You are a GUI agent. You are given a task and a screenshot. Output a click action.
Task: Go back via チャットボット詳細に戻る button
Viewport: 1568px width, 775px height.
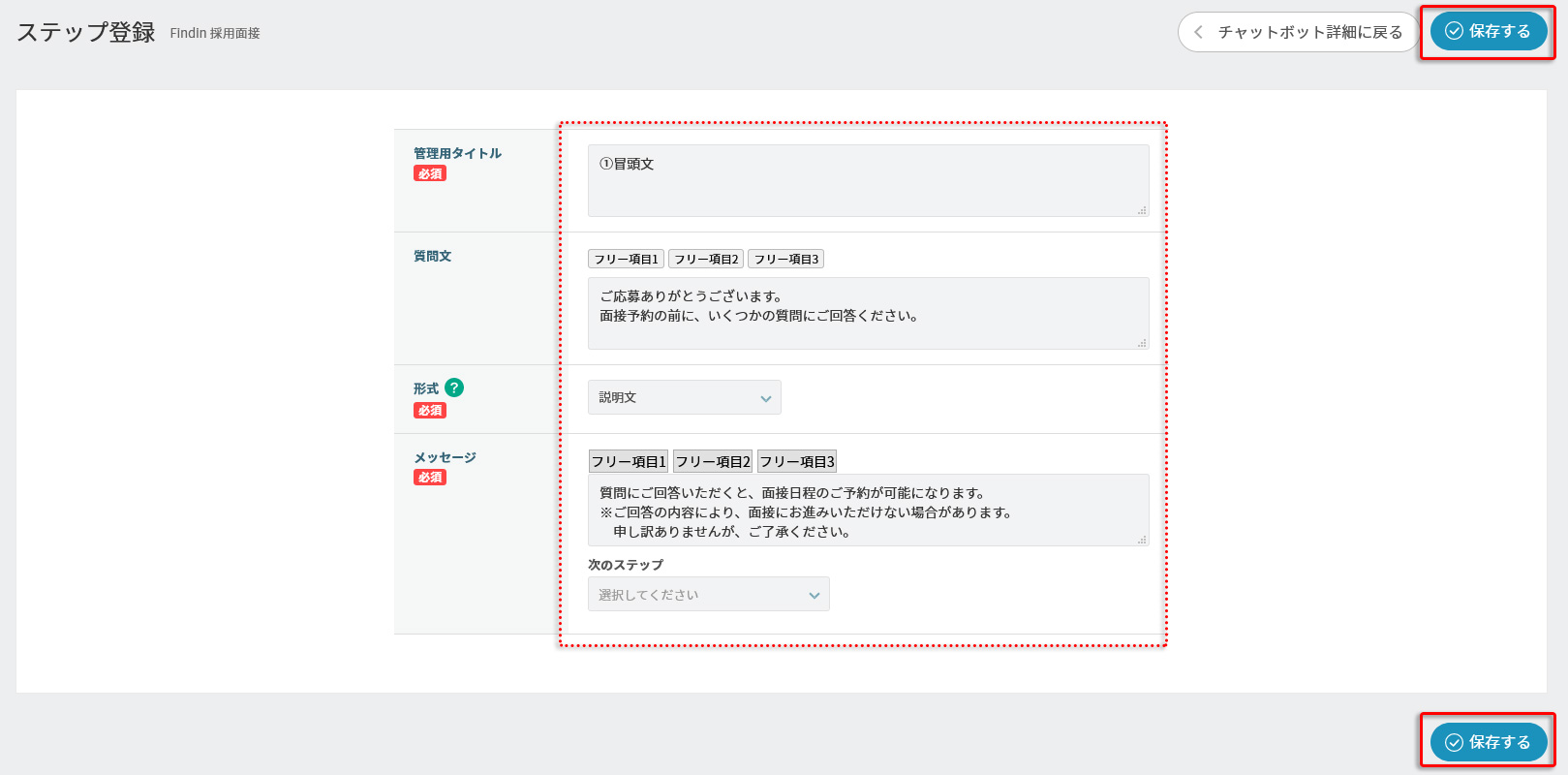(x=1298, y=32)
